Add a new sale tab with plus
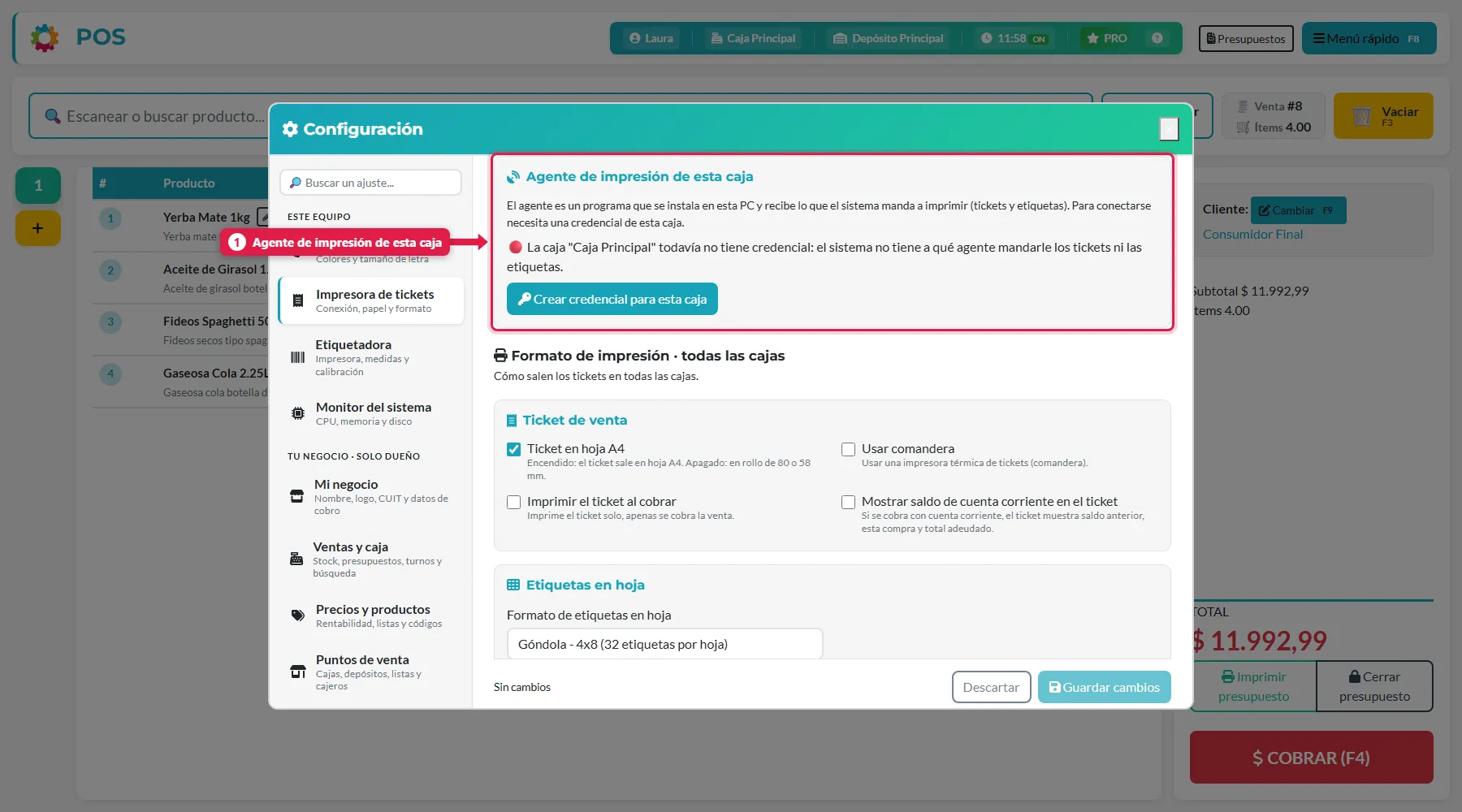 (38, 228)
